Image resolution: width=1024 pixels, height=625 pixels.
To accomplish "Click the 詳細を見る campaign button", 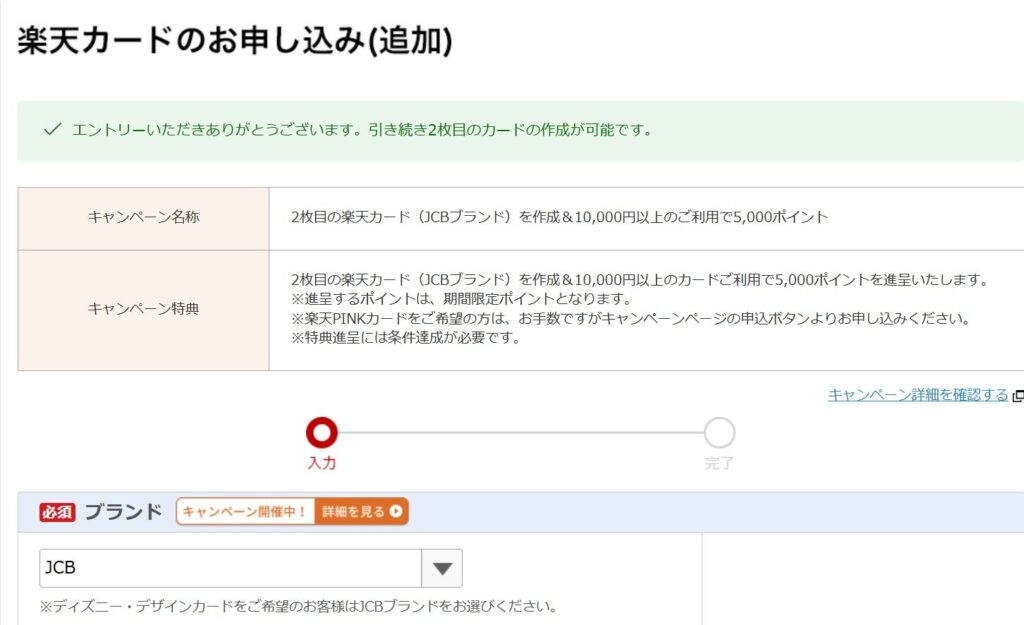I will (x=361, y=511).
